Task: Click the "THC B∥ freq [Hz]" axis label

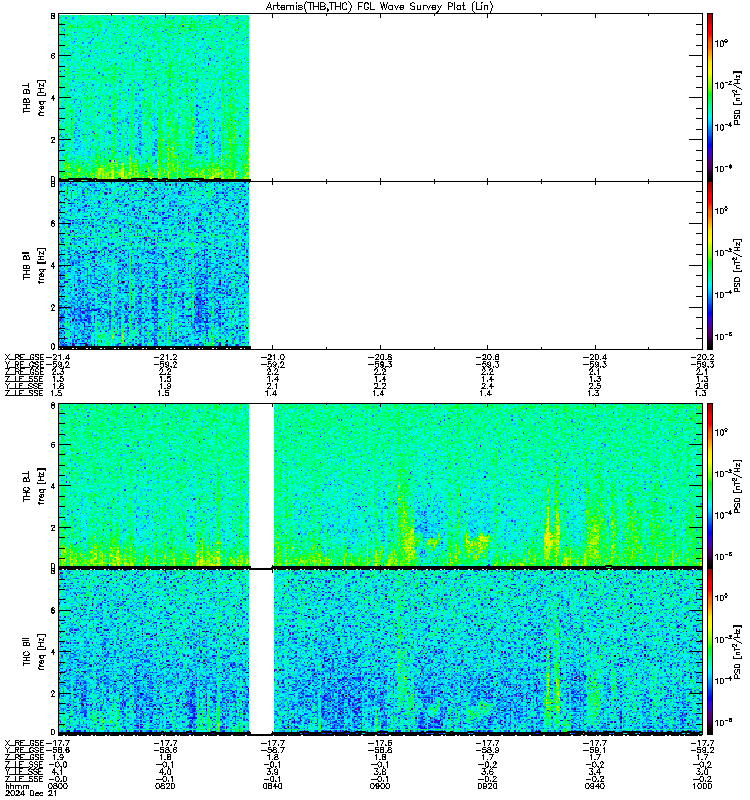Action: click(x=34, y=652)
